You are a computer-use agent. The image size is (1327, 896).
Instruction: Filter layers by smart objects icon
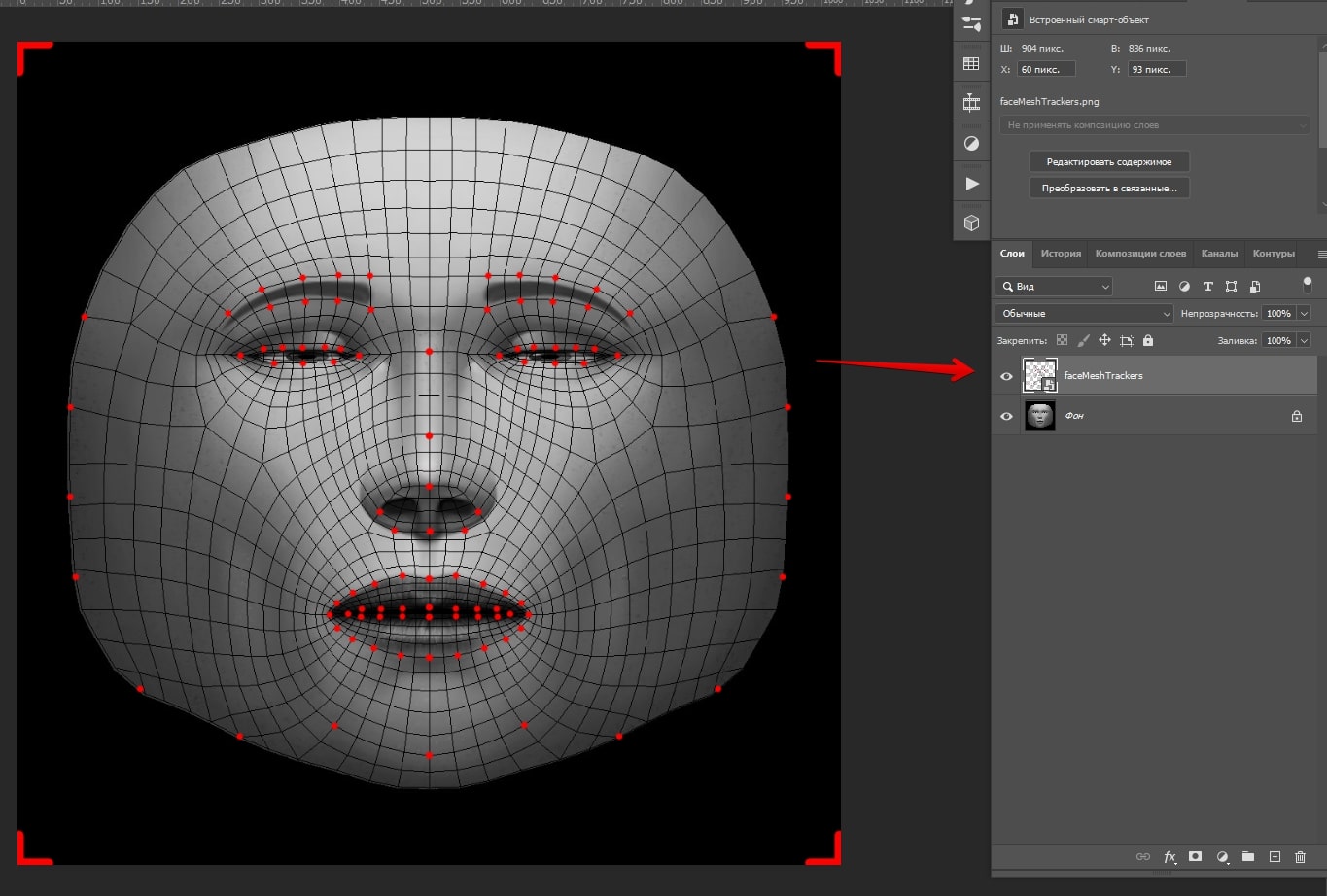click(1255, 286)
